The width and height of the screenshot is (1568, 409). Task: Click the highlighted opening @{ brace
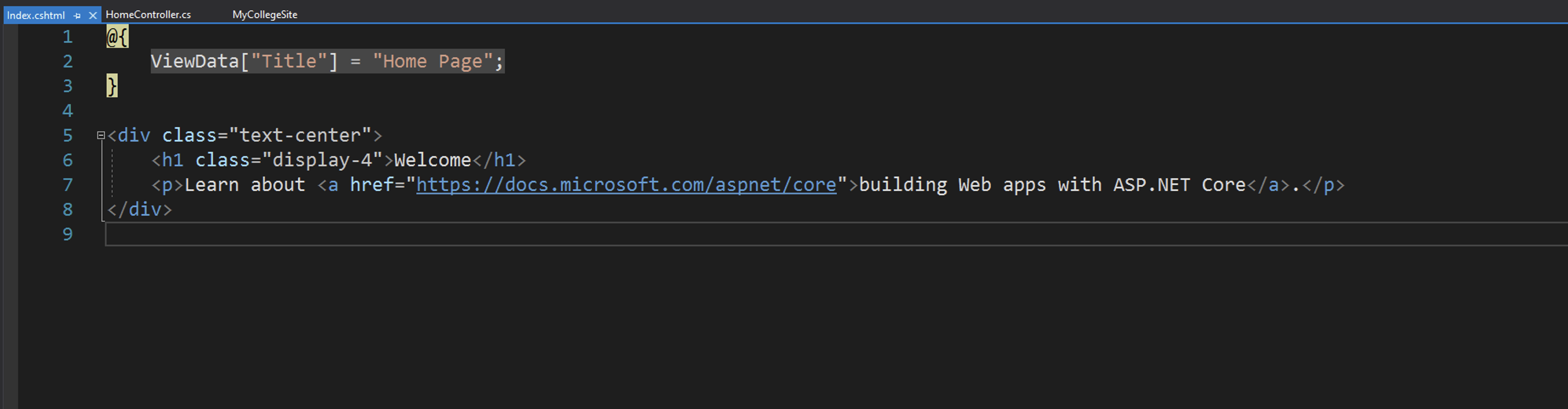[117, 37]
